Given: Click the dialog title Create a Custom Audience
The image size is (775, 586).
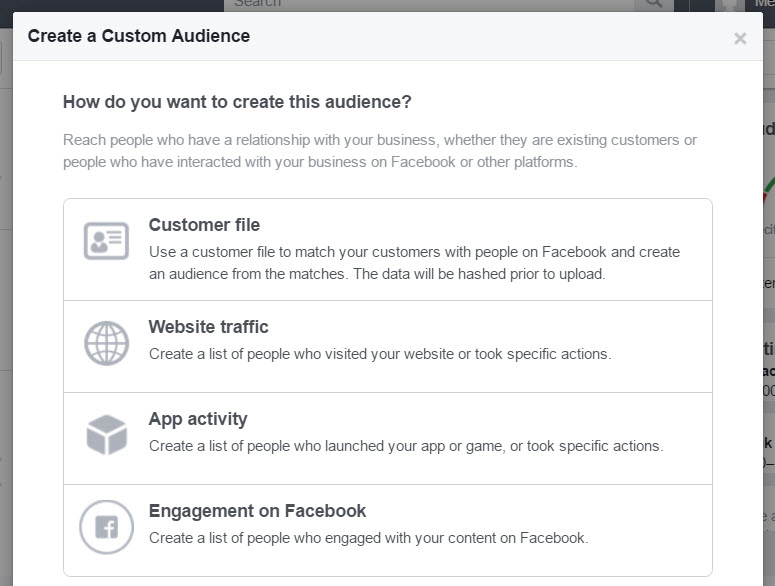Looking at the screenshot, I should click(139, 37).
